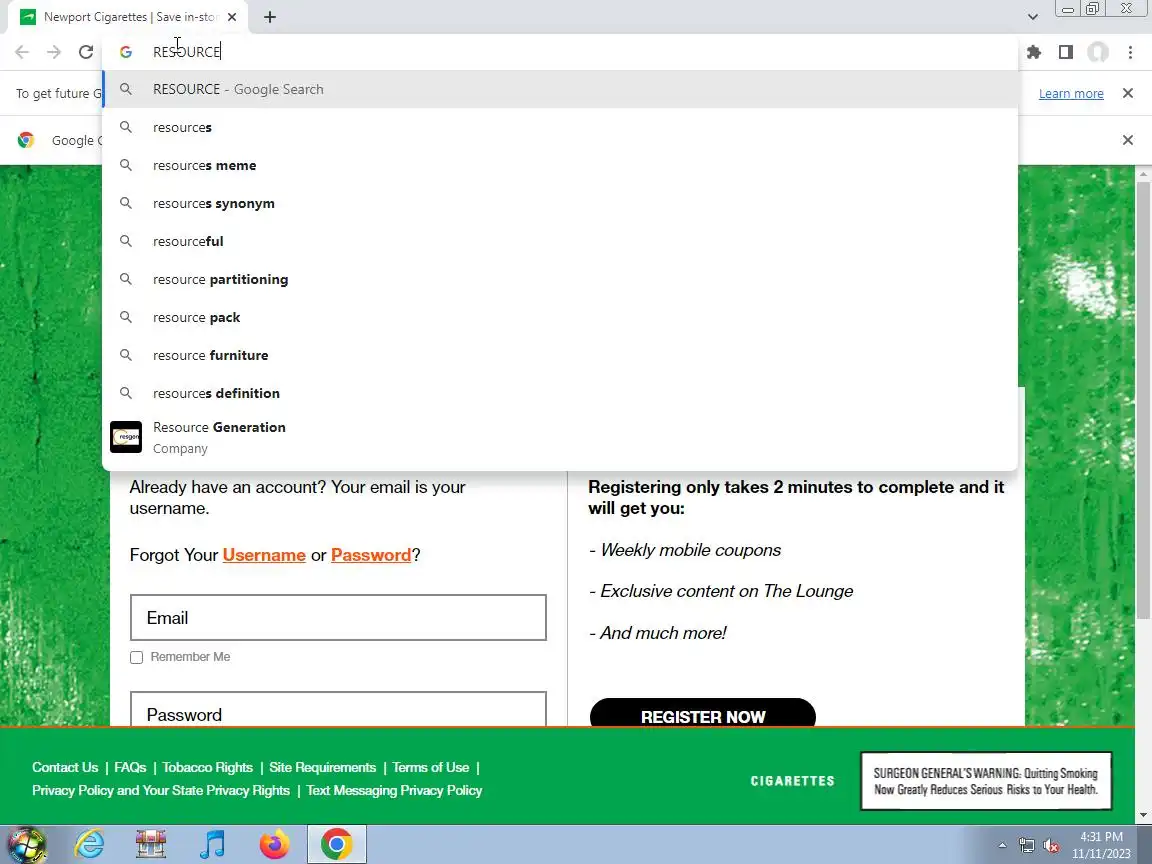This screenshot has width=1152, height=864.
Task: Open Privacy Policy and Your State Privacy Rights
Action: (161, 791)
